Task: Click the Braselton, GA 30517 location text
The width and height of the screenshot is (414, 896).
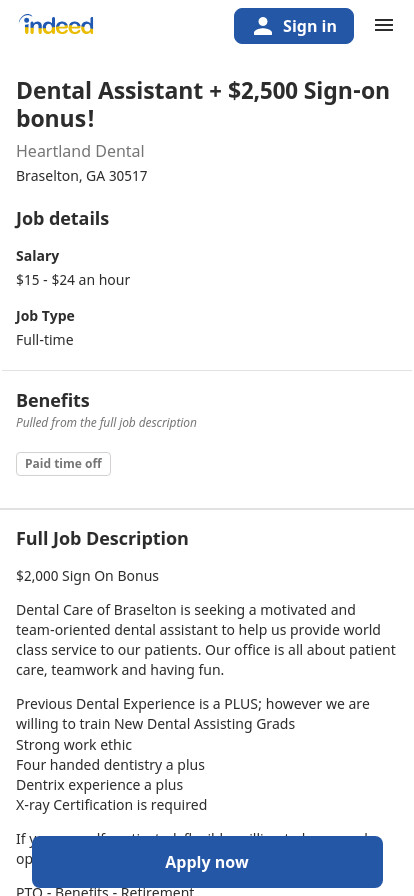Action: click(x=82, y=176)
